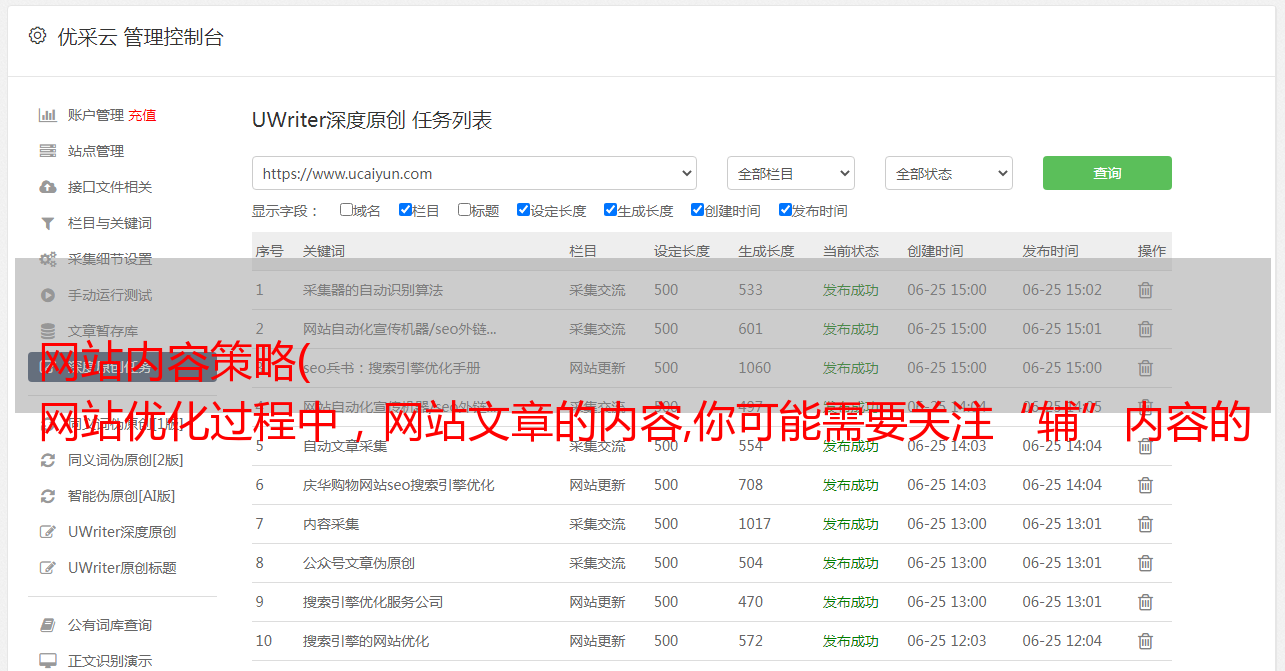Select UWriter深度原创 in the sidebar
Viewport: 1285px width, 671px height.
[122, 532]
